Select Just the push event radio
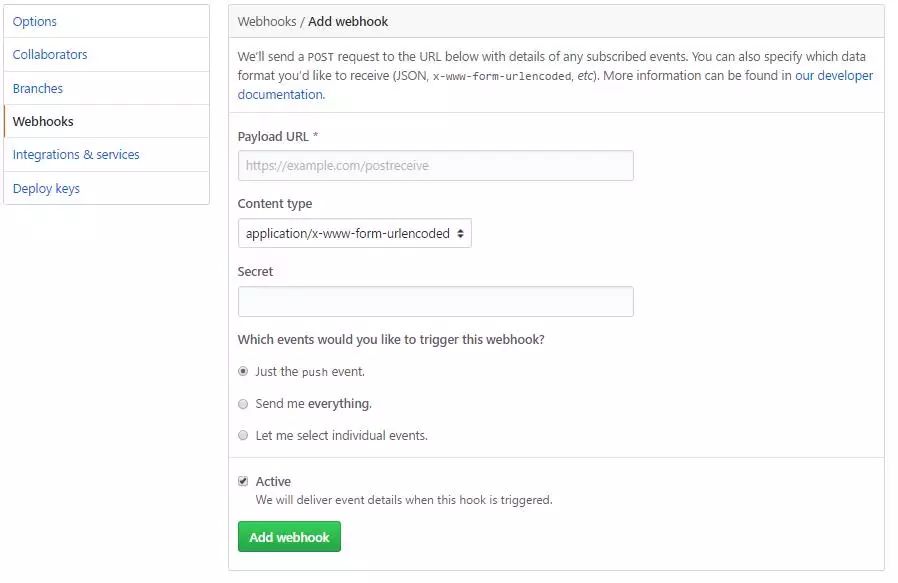 (x=243, y=371)
